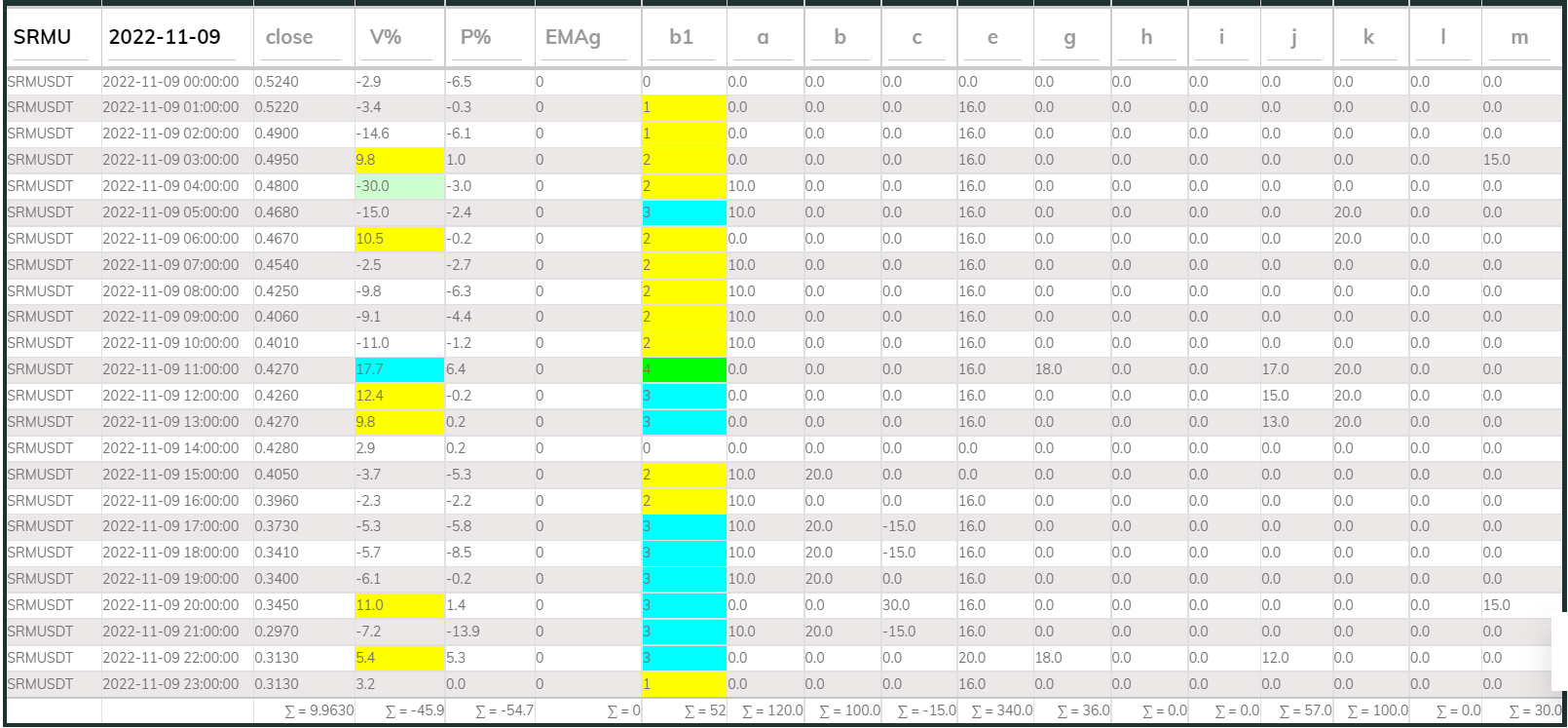Select the 2022-11-09 00:00:00 timestamp cell
1568x728 pixels.
click(170, 82)
